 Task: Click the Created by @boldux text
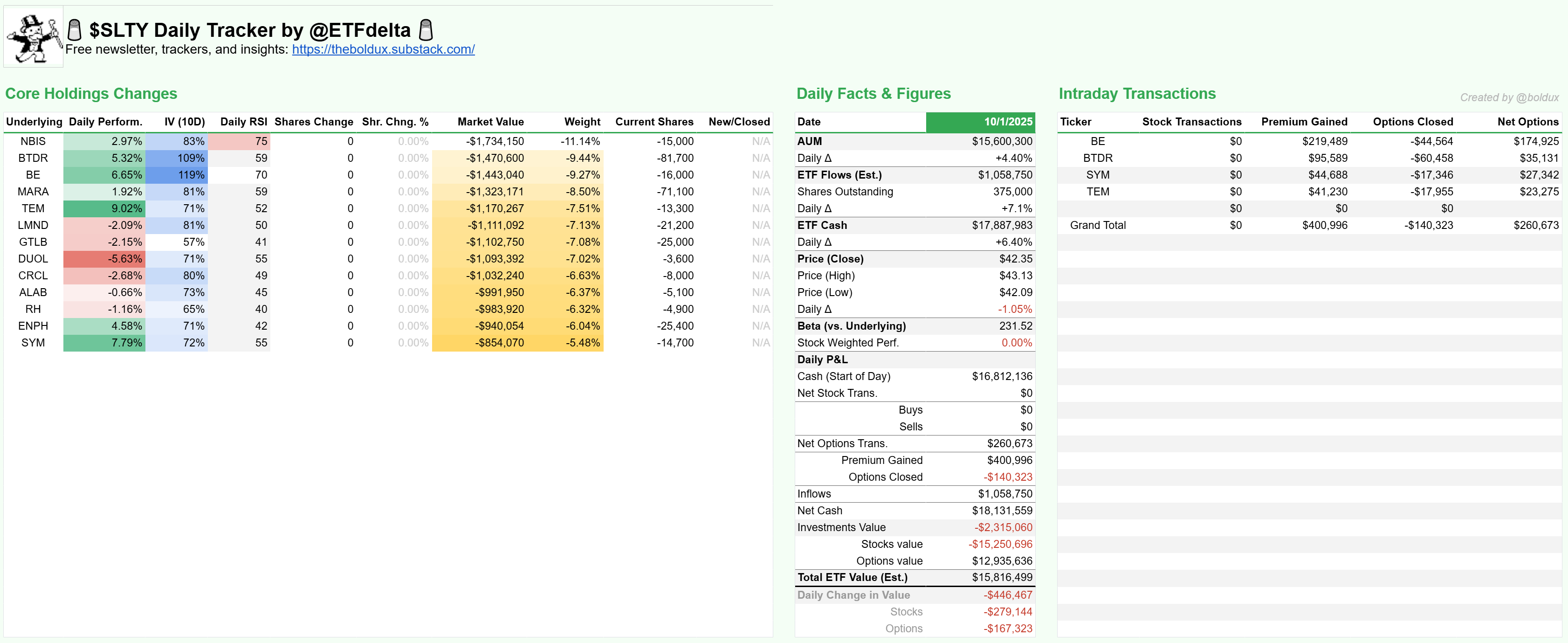(x=1509, y=97)
